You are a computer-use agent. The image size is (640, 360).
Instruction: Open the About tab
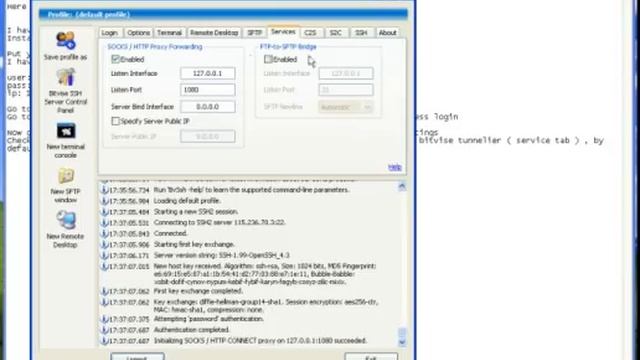click(387, 33)
